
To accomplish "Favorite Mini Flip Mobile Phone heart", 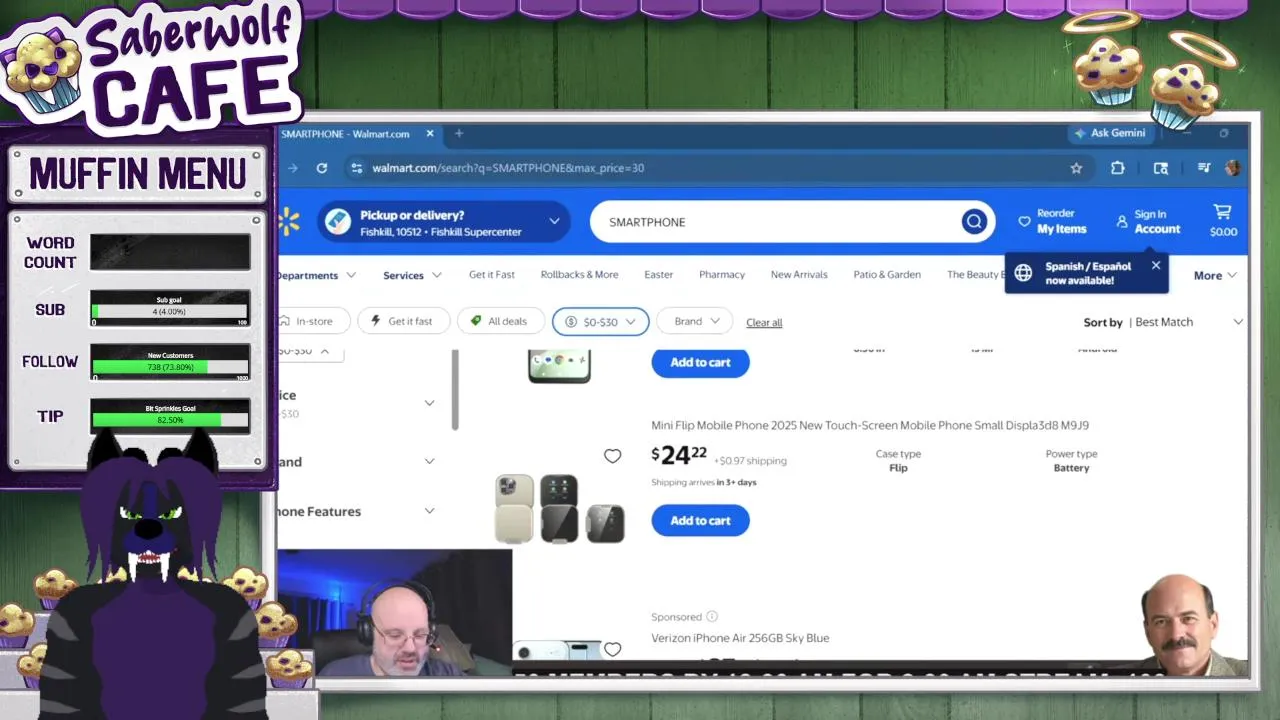I will 612,456.
